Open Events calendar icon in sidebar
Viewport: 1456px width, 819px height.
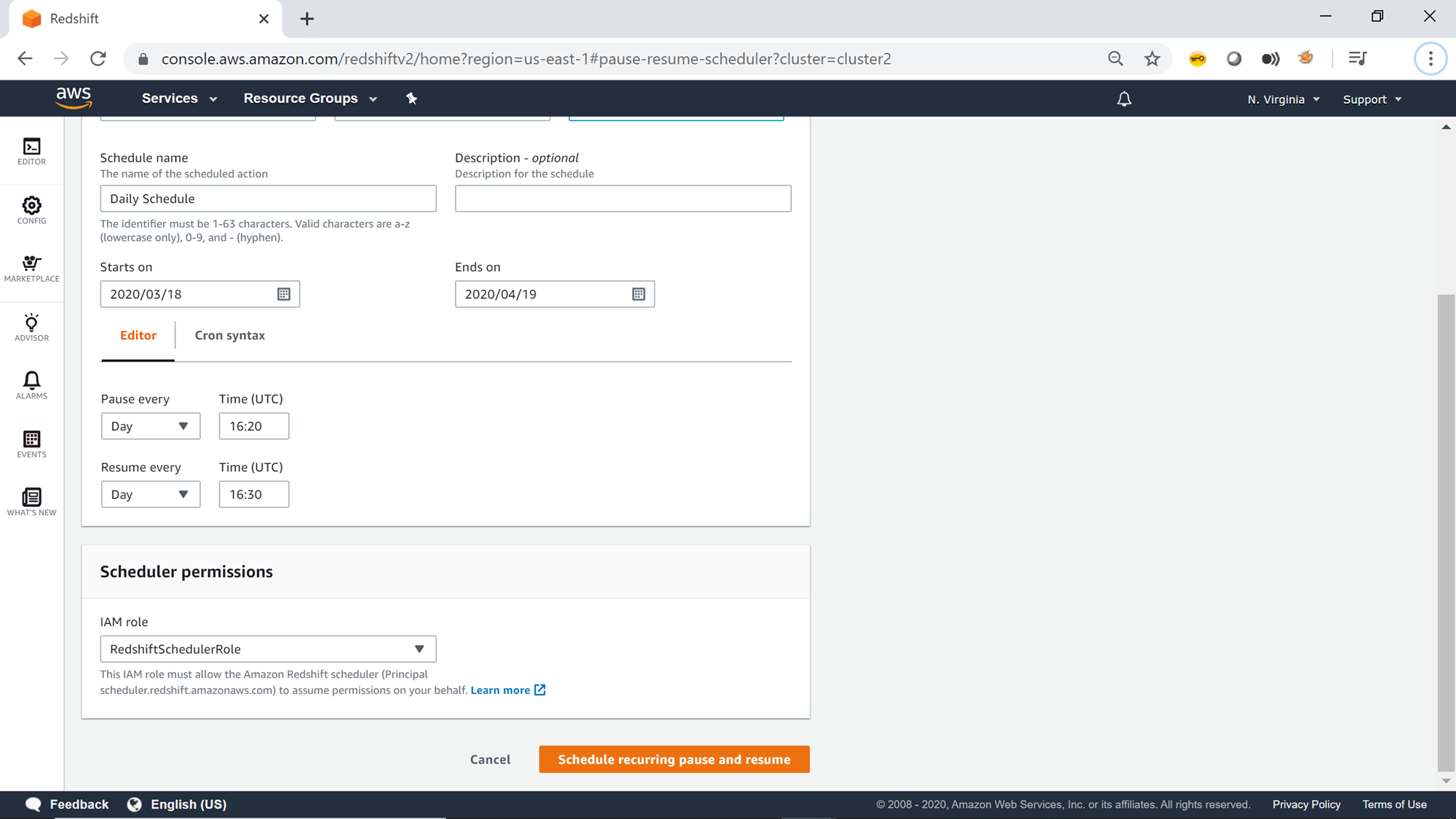click(x=31, y=443)
